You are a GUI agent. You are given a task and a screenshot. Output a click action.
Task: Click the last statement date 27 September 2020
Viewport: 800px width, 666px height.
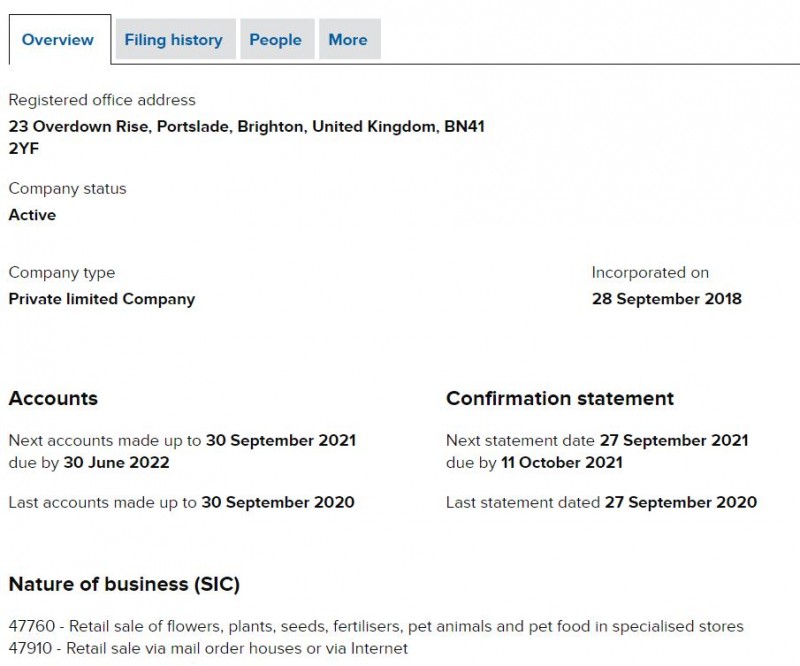pyautogui.click(x=680, y=502)
